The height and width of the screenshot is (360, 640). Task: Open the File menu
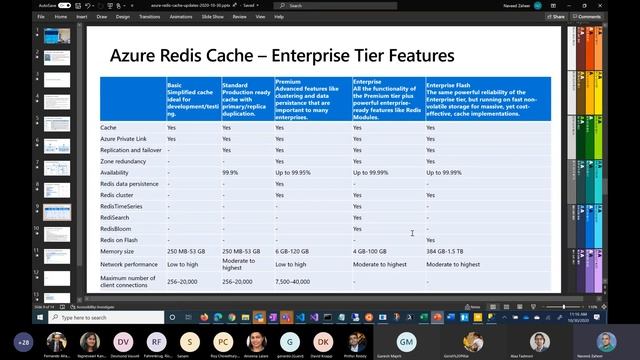pyautogui.click(x=41, y=17)
